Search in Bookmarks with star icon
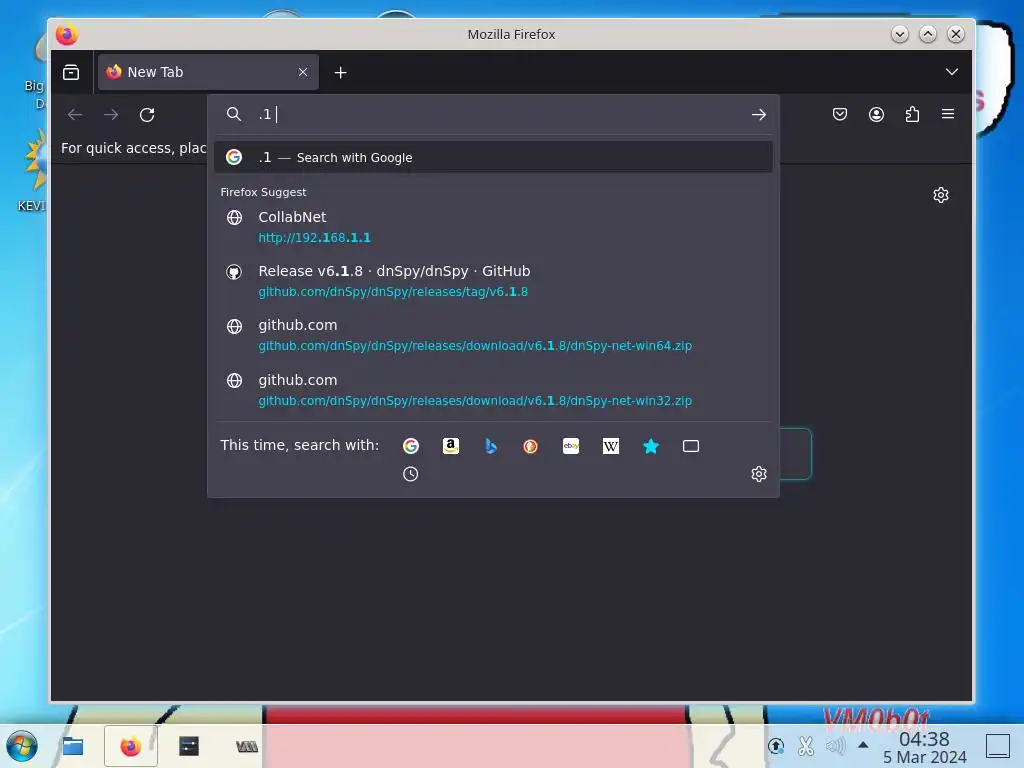Viewport: 1024px width, 768px height. tap(651, 446)
